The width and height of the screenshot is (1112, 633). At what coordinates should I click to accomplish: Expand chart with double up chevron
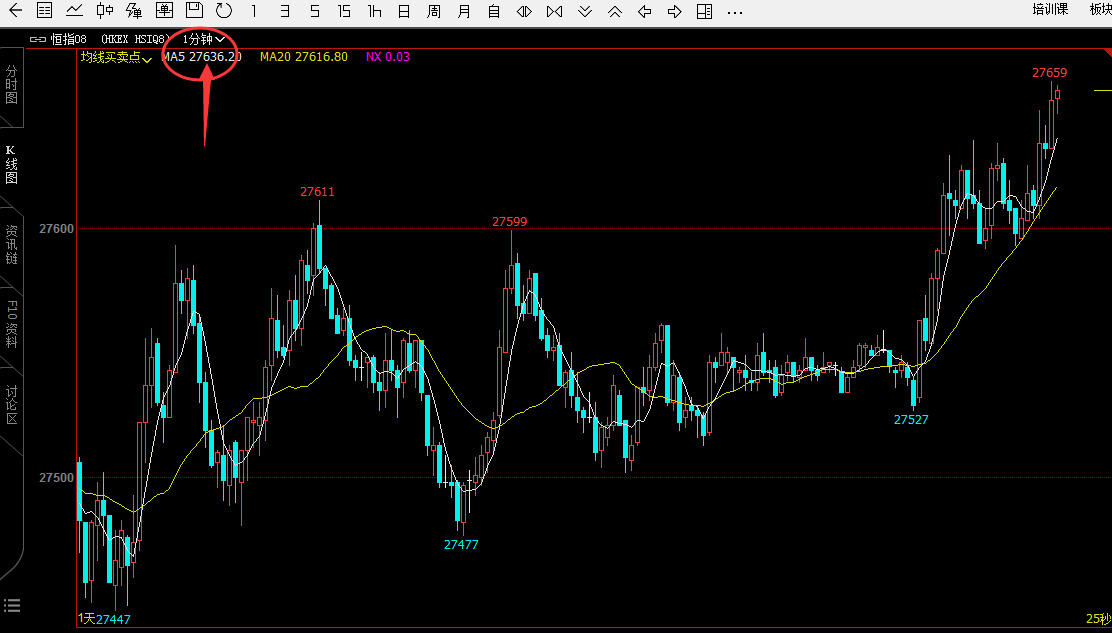click(x=614, y=11)
